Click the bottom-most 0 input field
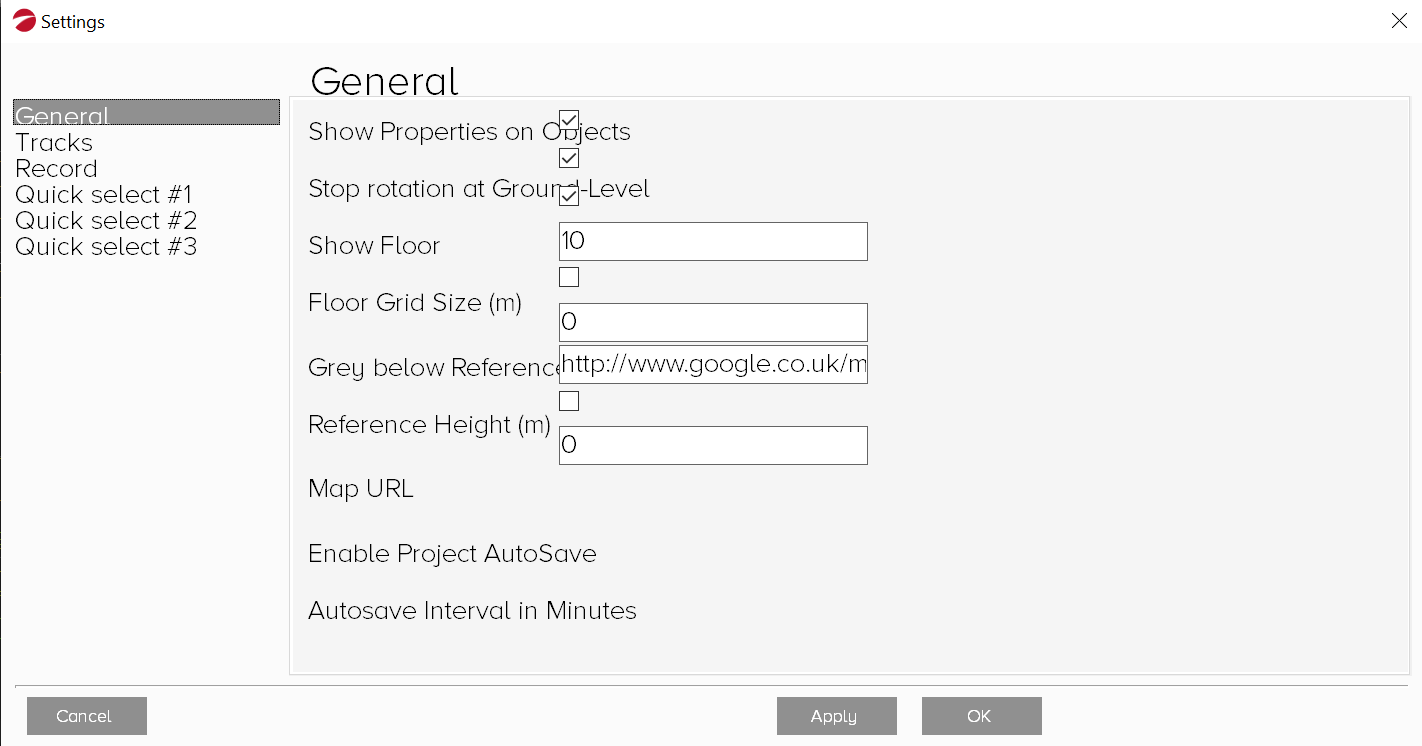 713,445
